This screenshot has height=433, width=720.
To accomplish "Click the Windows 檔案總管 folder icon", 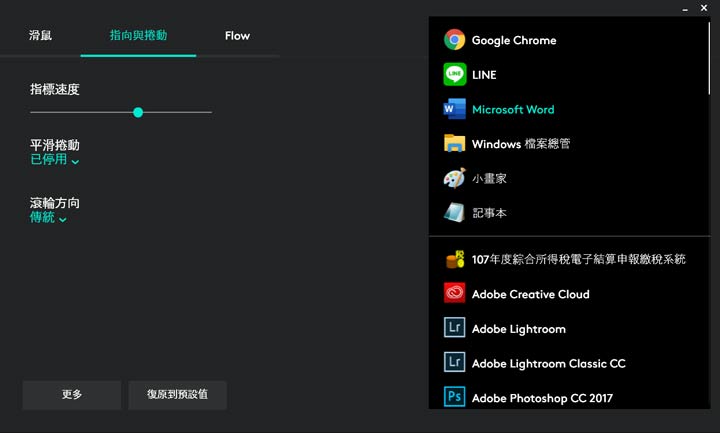I will pos(454,143).
